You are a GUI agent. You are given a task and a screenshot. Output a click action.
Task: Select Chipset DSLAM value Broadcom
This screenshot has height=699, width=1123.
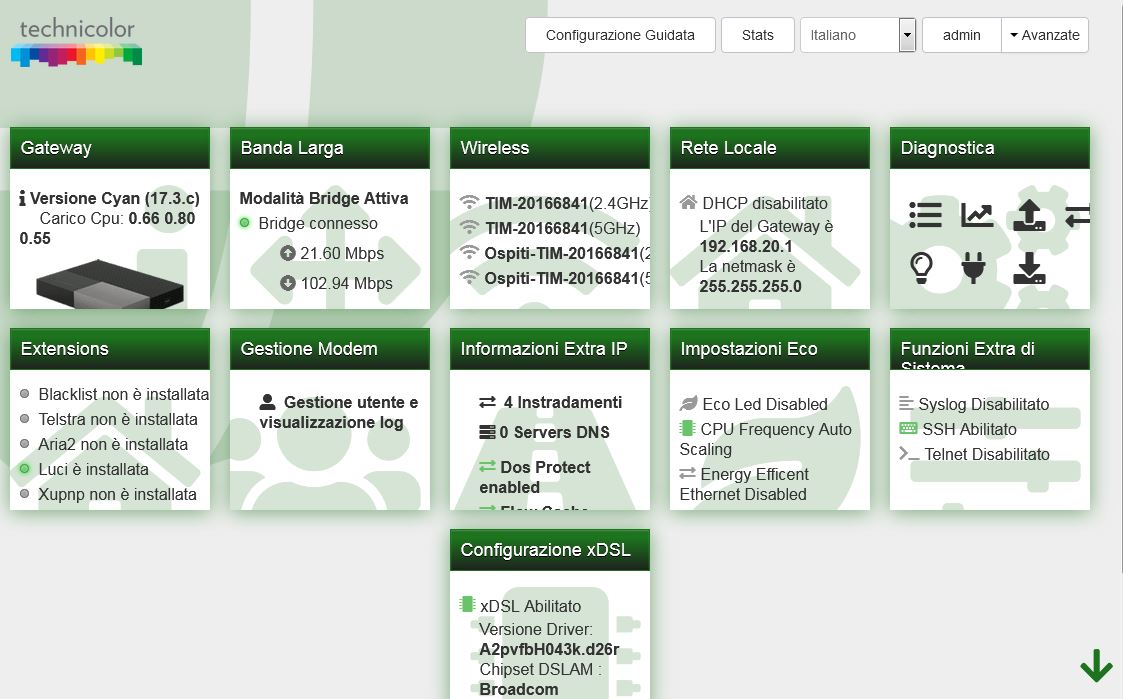point(519,690)
